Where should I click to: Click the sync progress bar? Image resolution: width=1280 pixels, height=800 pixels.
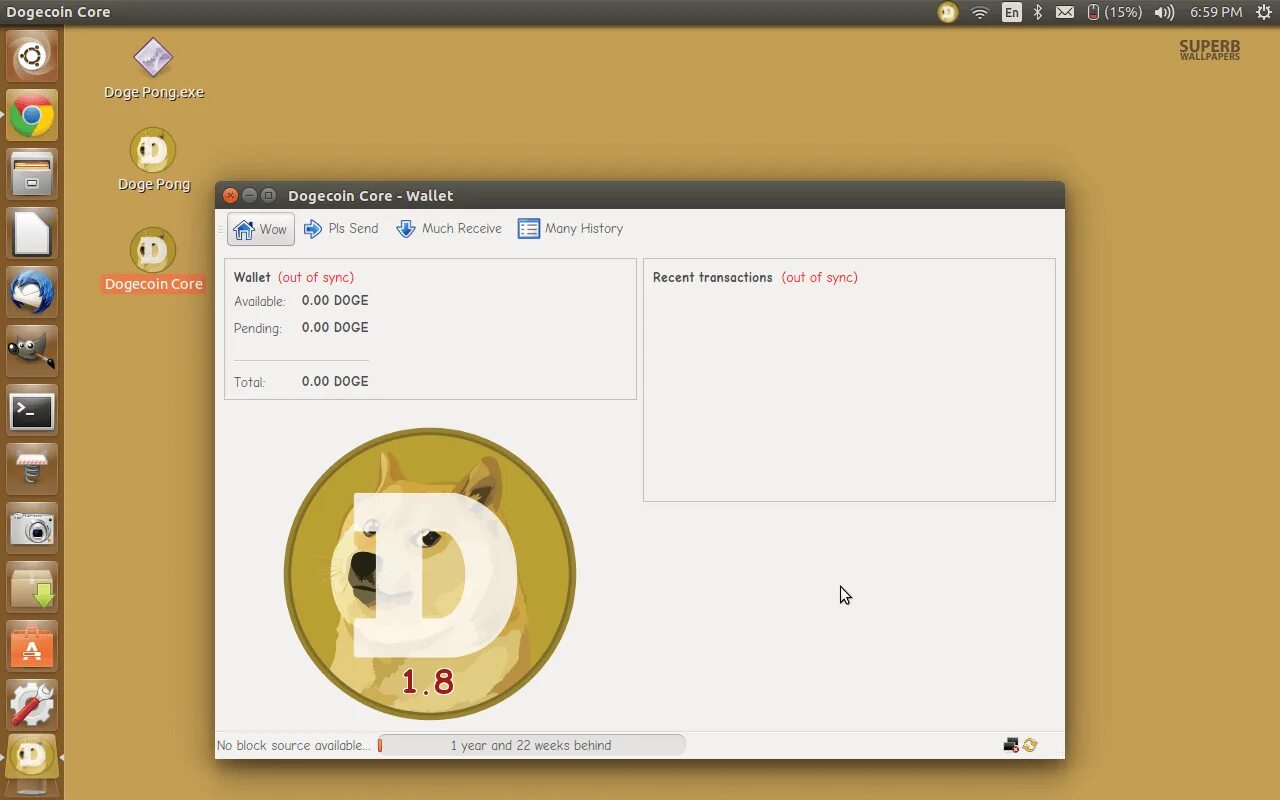coord(531,745)
